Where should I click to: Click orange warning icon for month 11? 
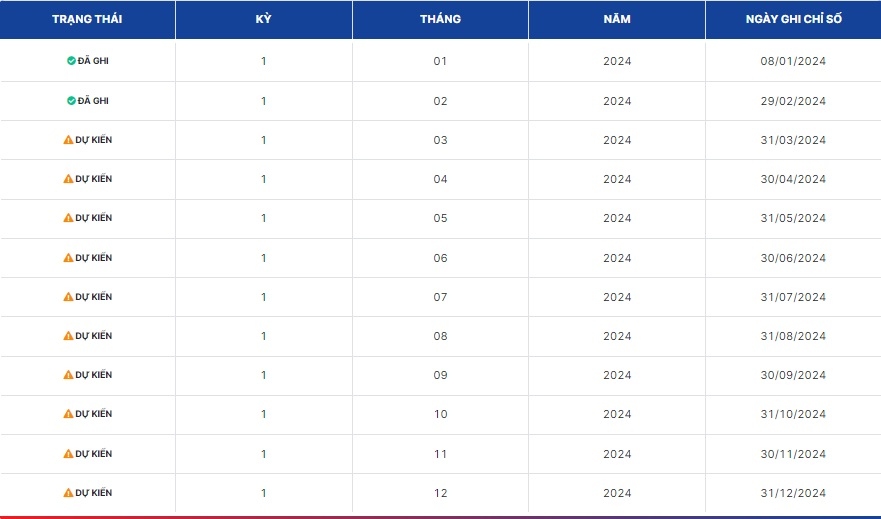(x=69, y=453)
